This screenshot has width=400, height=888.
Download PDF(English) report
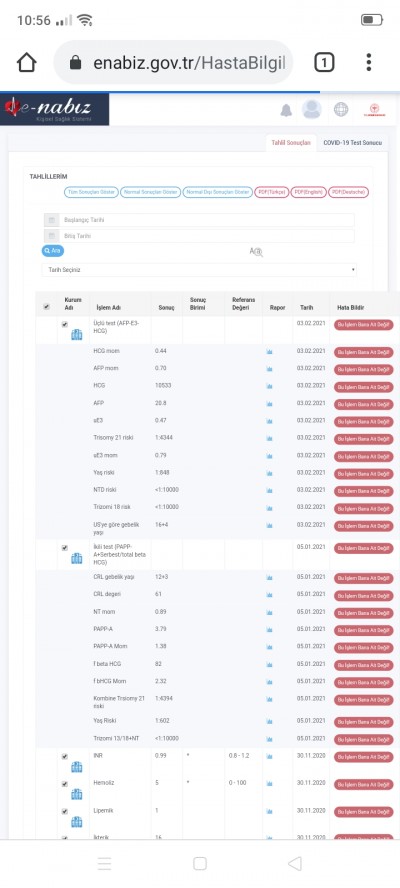309,192
